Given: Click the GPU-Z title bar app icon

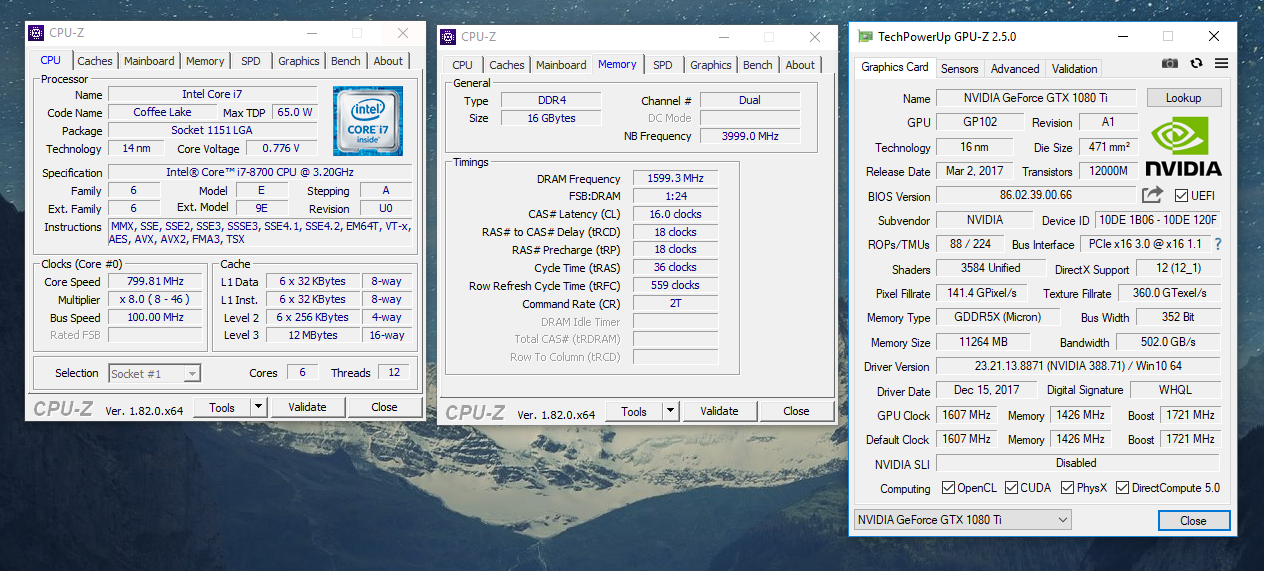Looking at the screenshot, I should [x=865, y=36].
